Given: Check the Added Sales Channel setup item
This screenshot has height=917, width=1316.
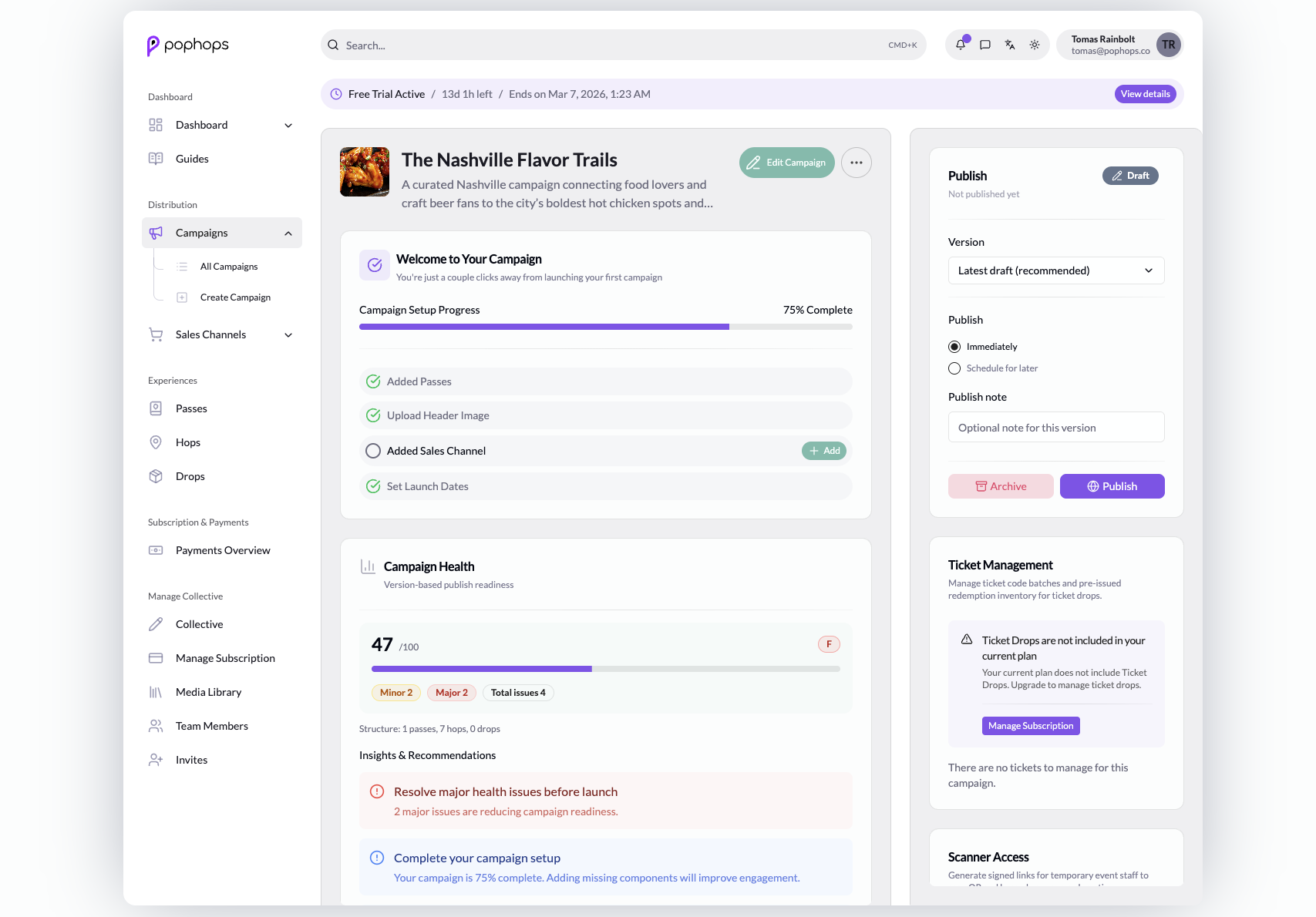Looking at the screenshot, I should click(x=373, y=450).
